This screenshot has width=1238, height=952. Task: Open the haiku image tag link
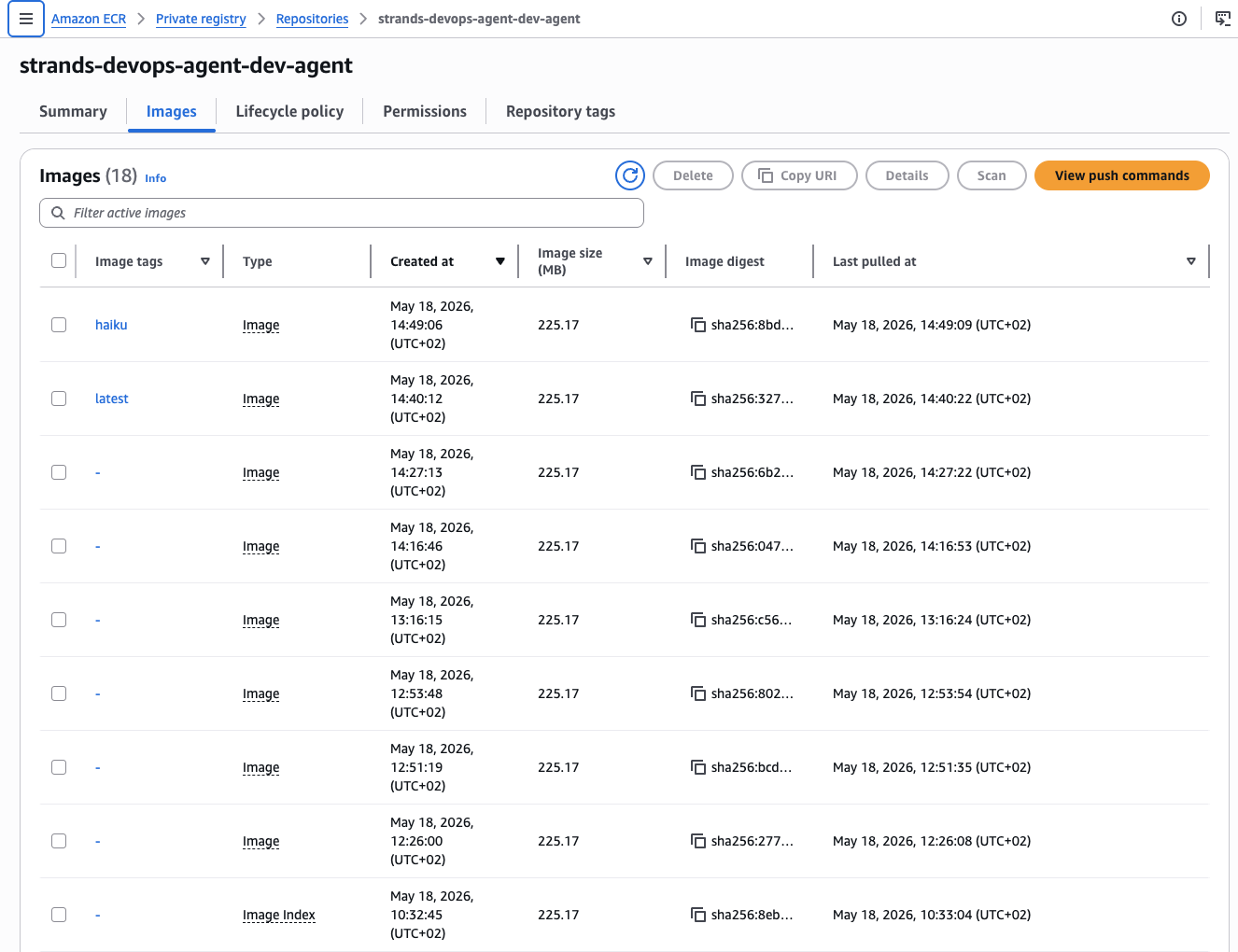pyautogui.click(x=111, y=325)
